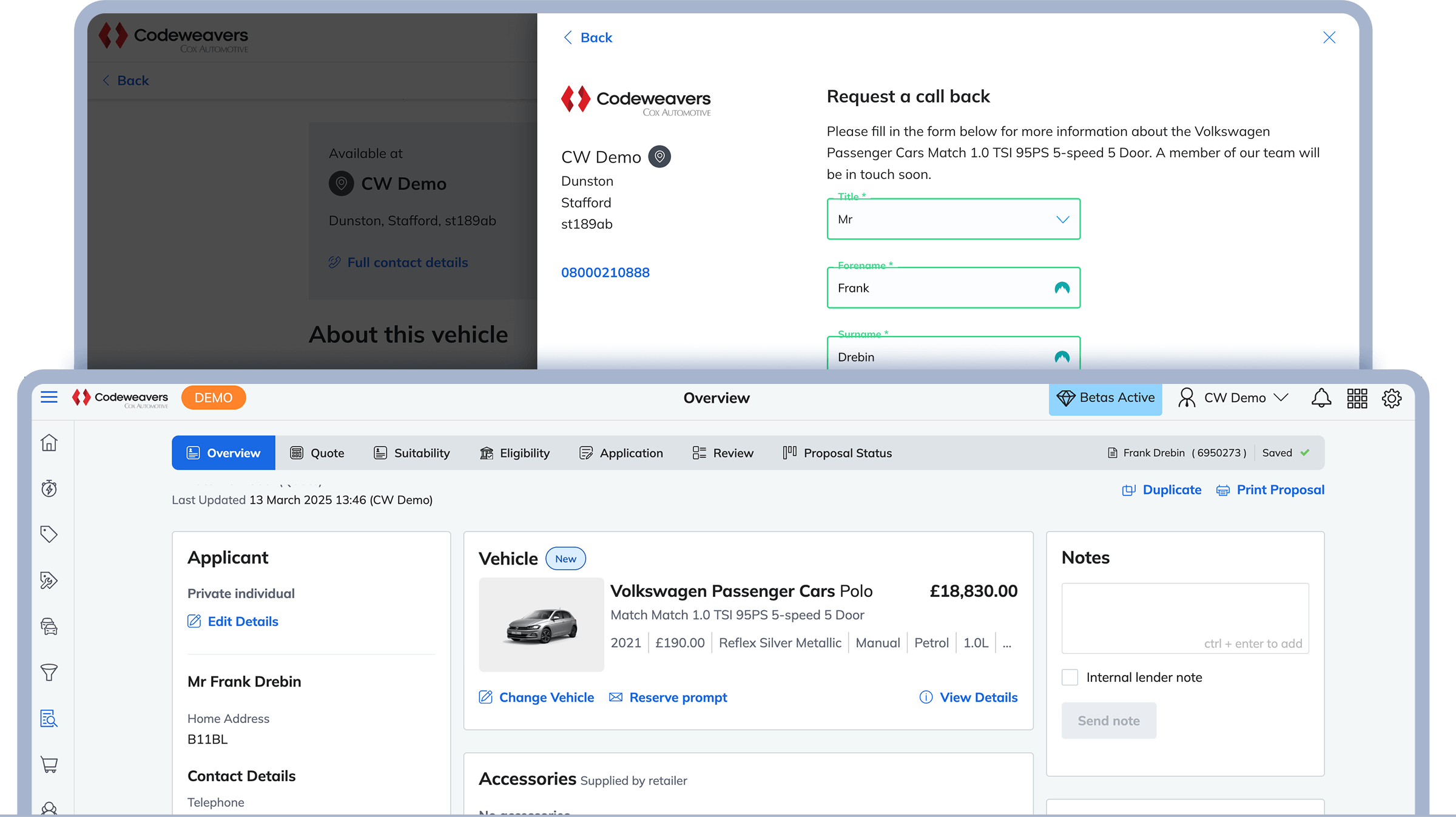Open the vehicles stack icon in sidebar
Image resolution: width=1456 pixels, height=817 pixels.
pyautogui.click(x=49, y=627)
